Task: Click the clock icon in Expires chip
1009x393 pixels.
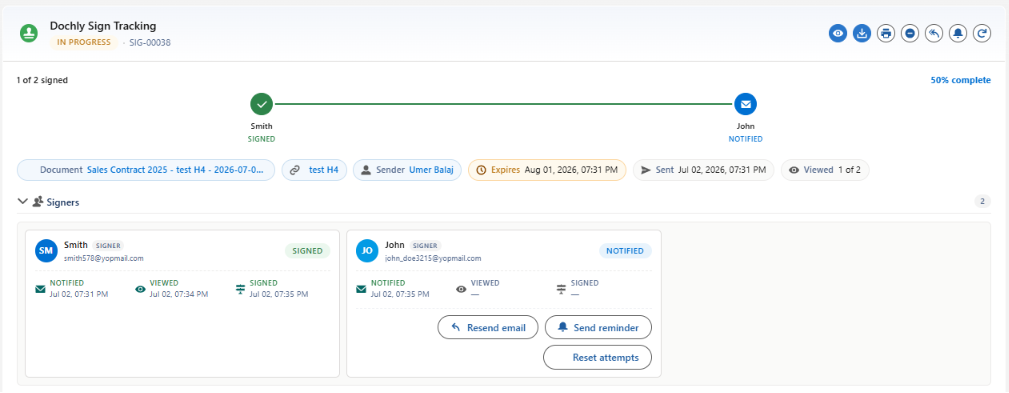Action: pos(481,170)
